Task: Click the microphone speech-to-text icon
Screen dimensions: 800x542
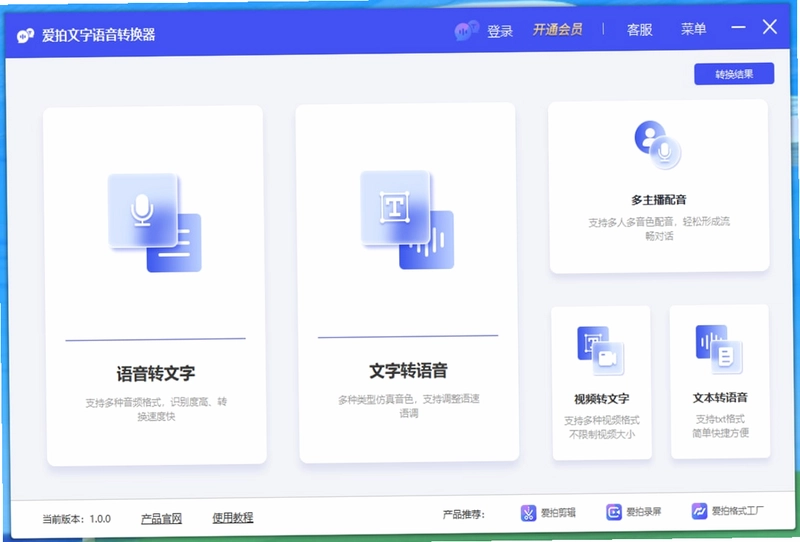Action: tap(155, 223)
